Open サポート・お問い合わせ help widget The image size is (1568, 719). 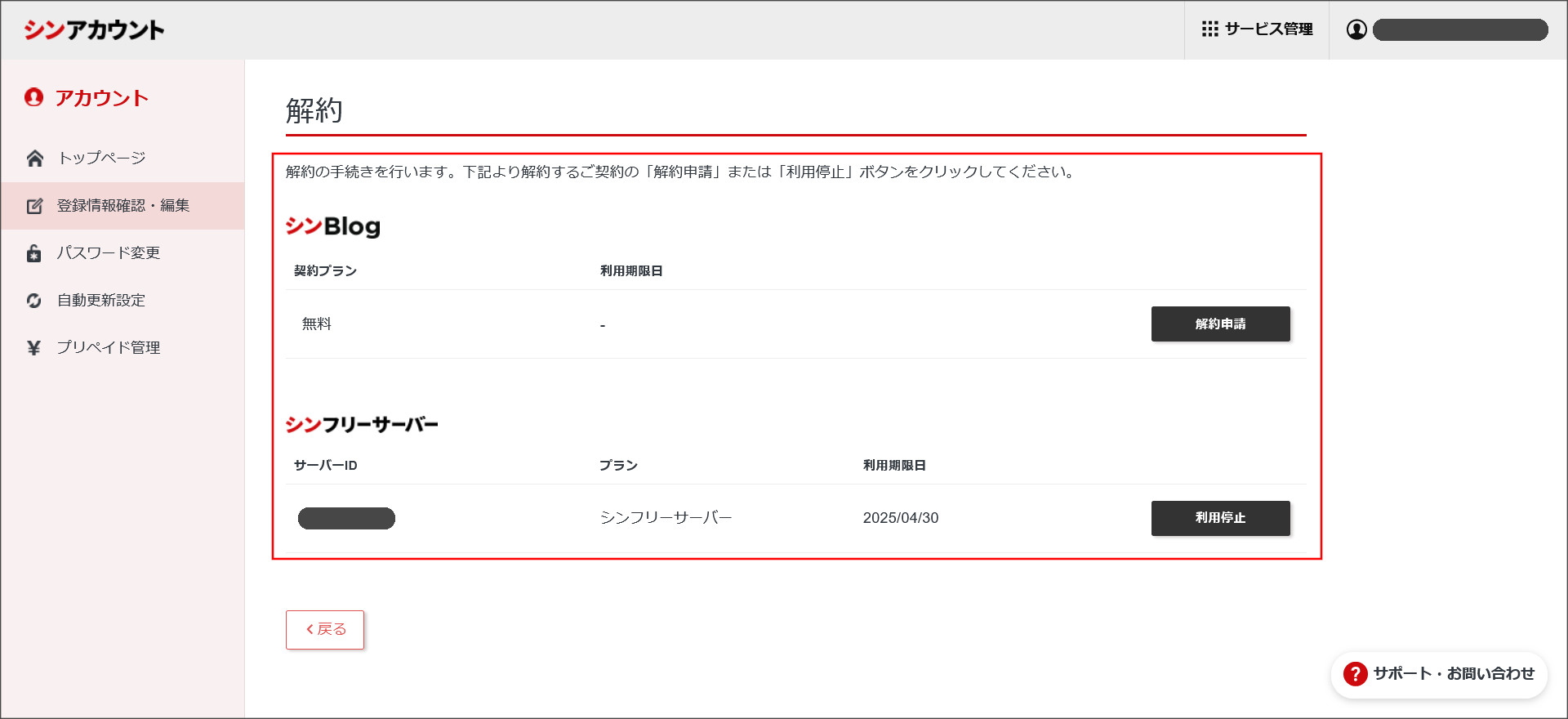point(1439,674)
